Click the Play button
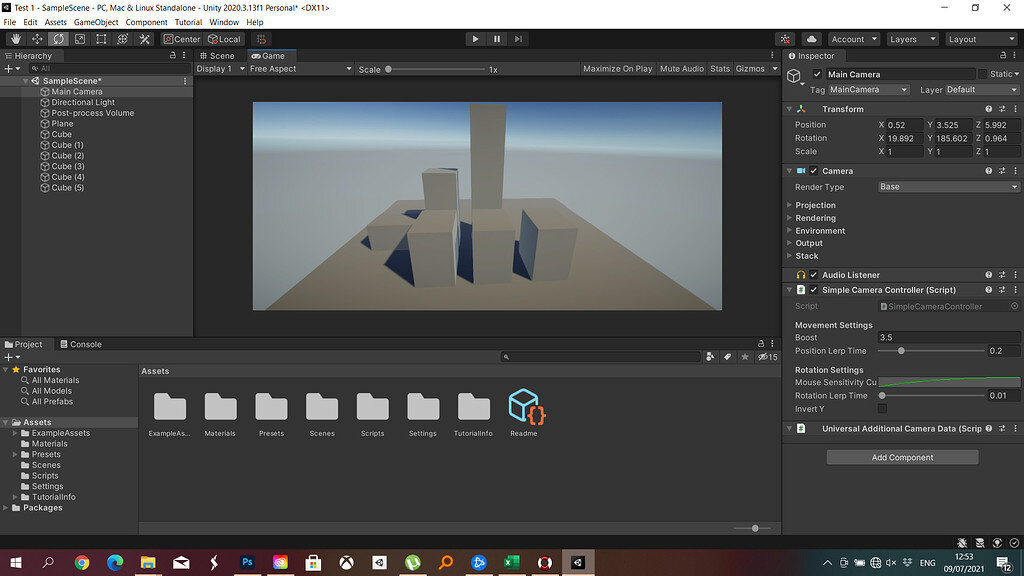 click(475, 39)
